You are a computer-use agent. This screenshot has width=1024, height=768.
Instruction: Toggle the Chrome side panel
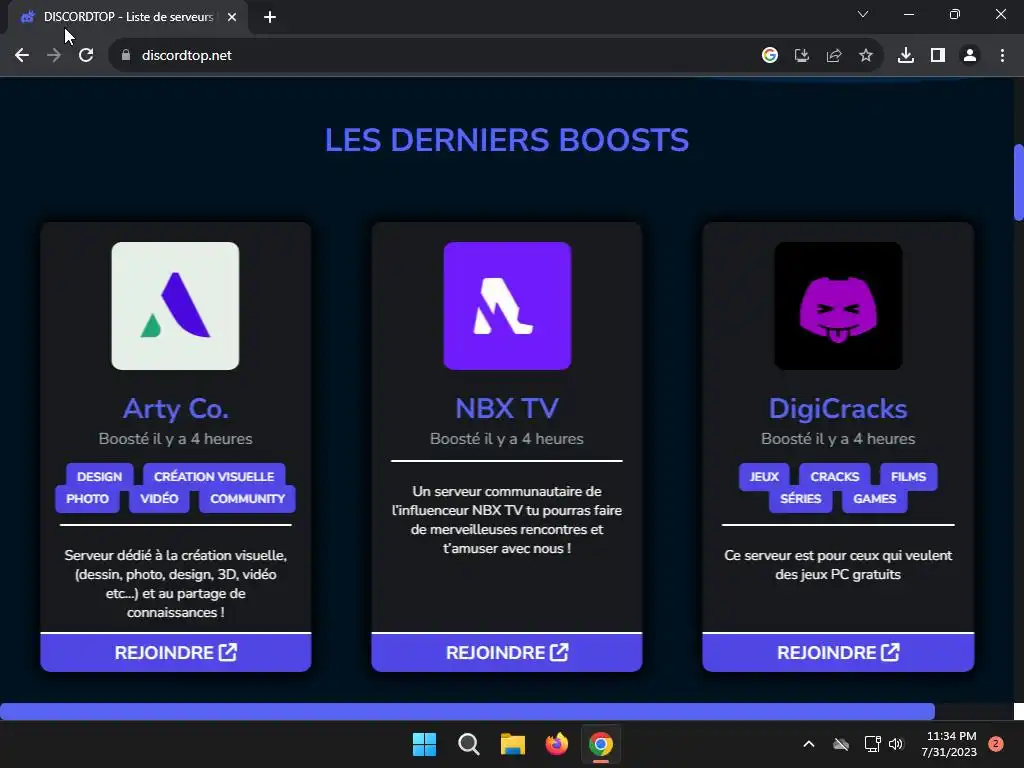tap(937, 56)
